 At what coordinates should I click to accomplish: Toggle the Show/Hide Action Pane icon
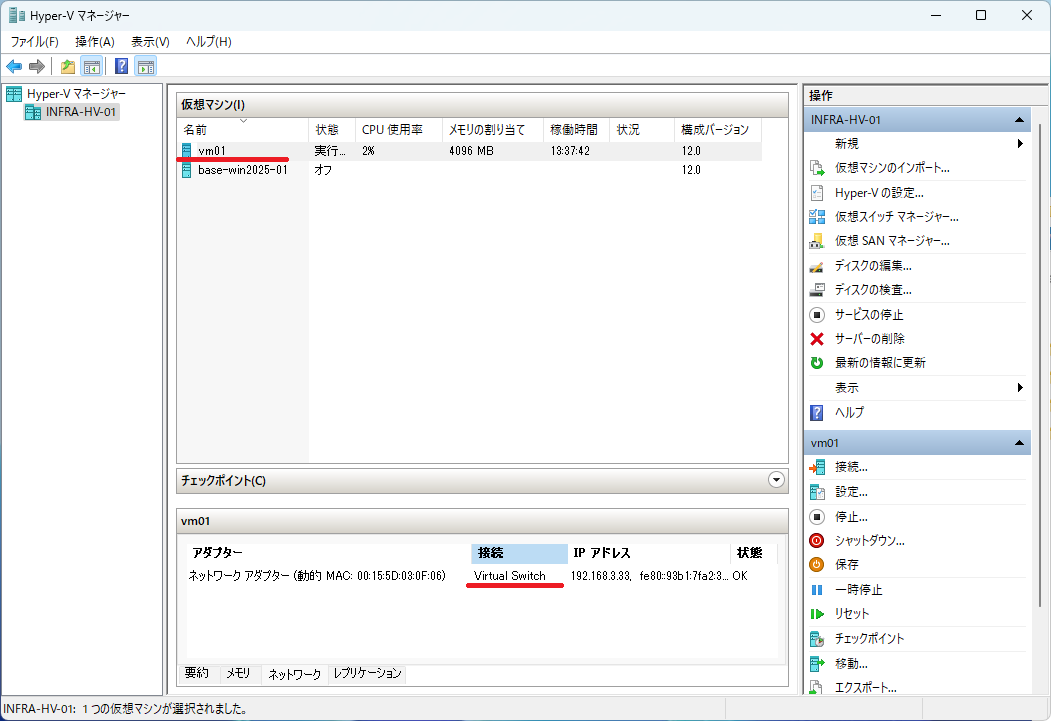point(145,66)
